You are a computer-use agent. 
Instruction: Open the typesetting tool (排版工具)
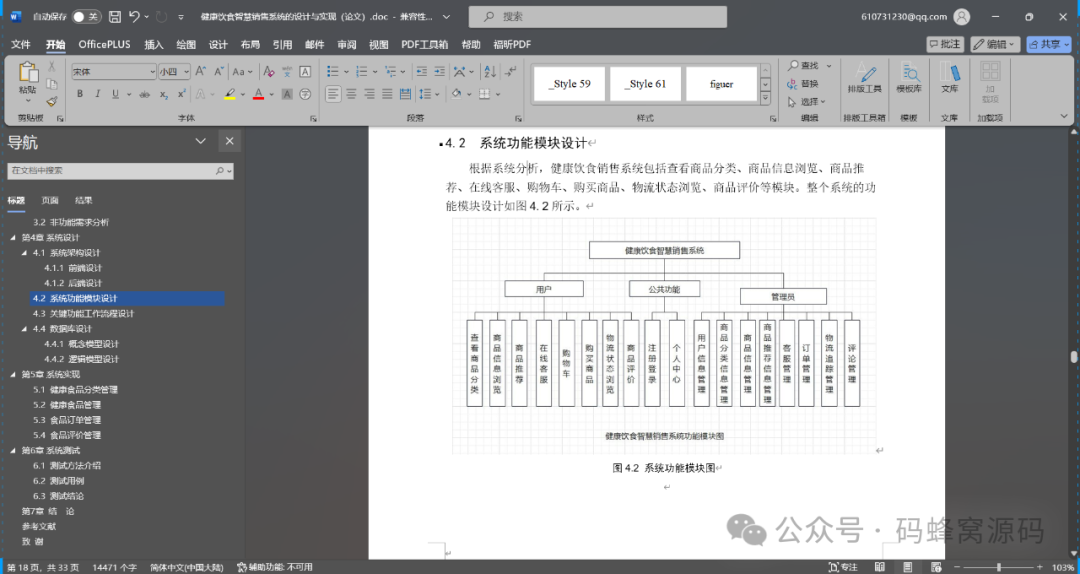click(x=864, y=78)
